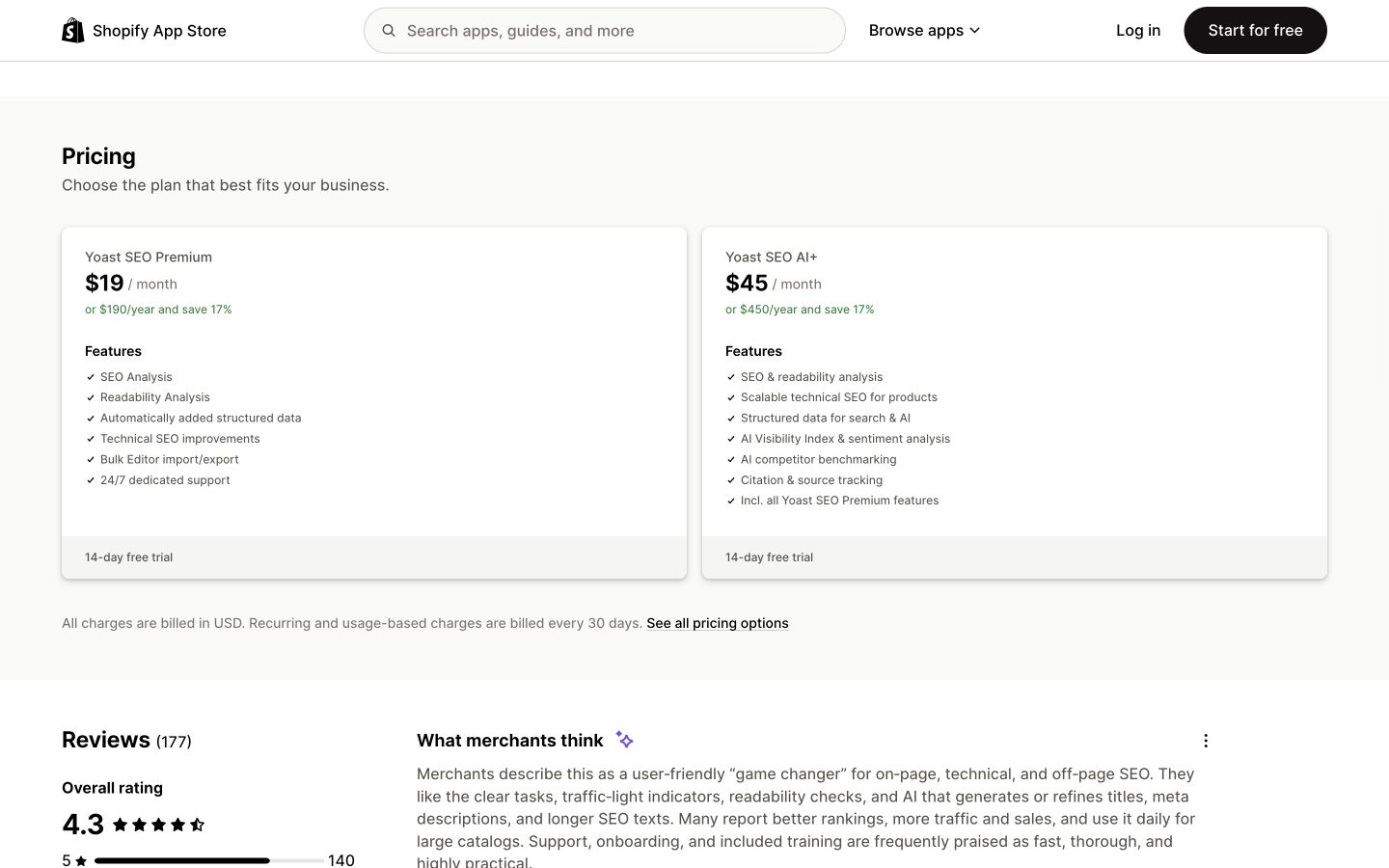Click the AI+ plan's 14-day free trial footer
1389x868 pixels.
coord(1015,557)
